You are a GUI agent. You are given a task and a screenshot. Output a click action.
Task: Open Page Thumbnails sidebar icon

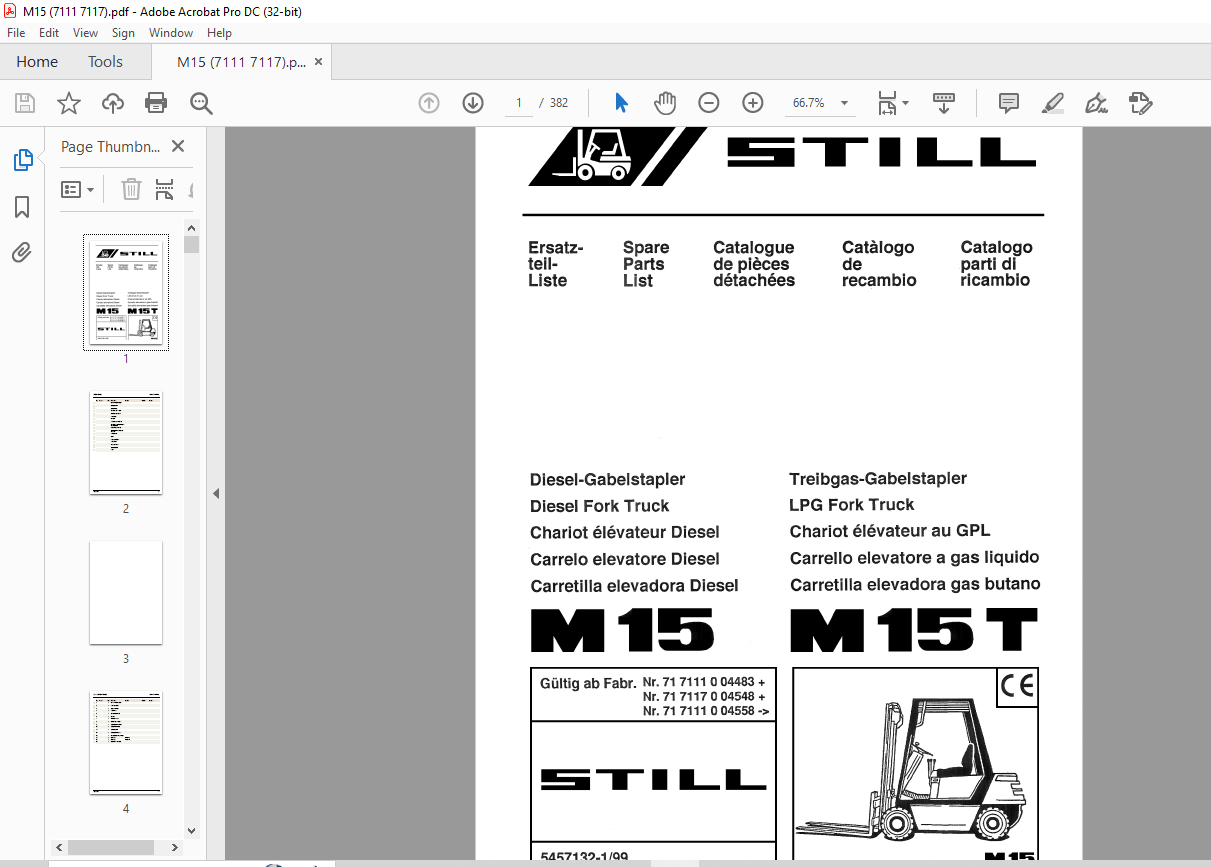[22, 160]
